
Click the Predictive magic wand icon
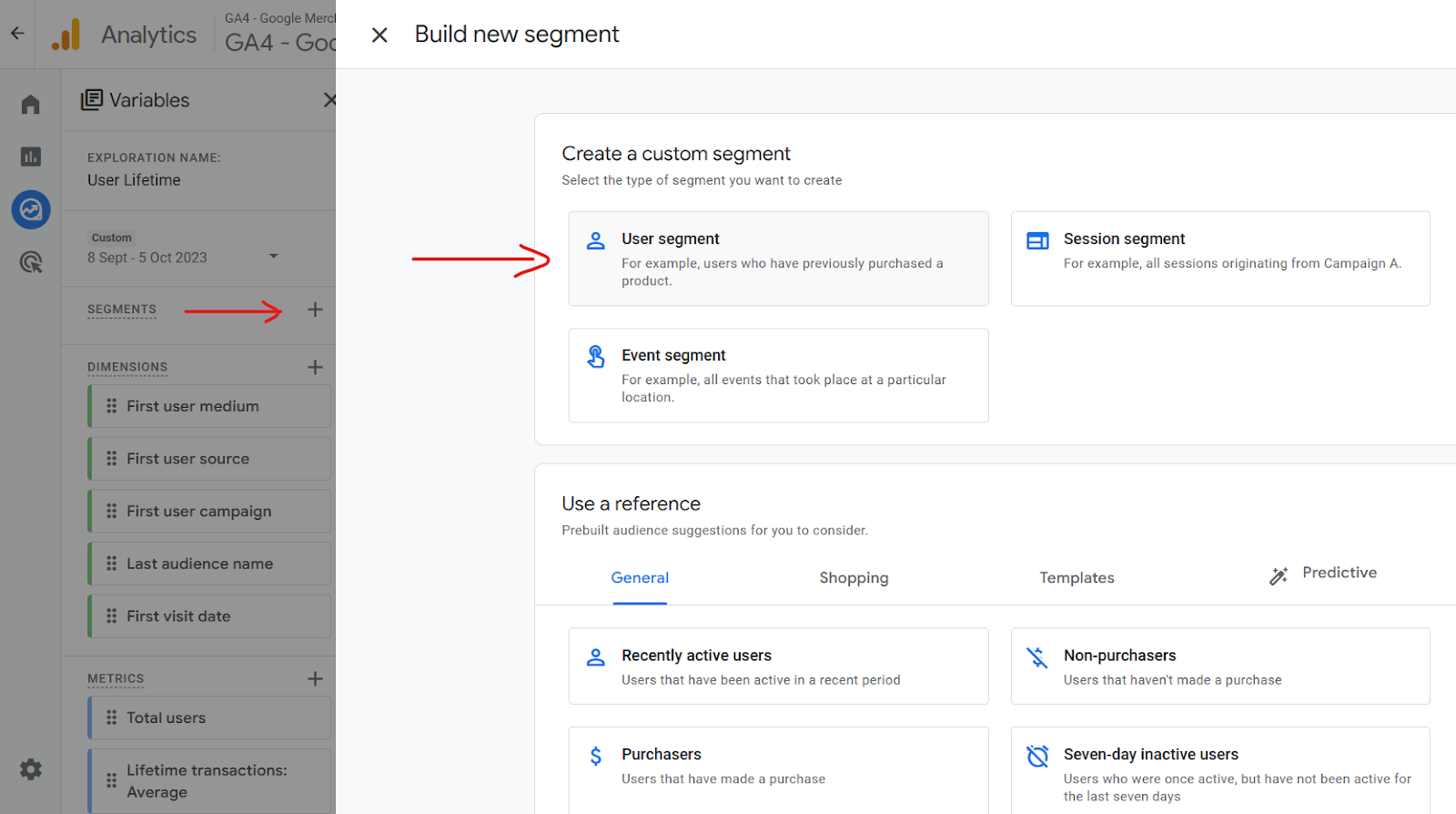pyautogui.click(x=1279, y=575)
